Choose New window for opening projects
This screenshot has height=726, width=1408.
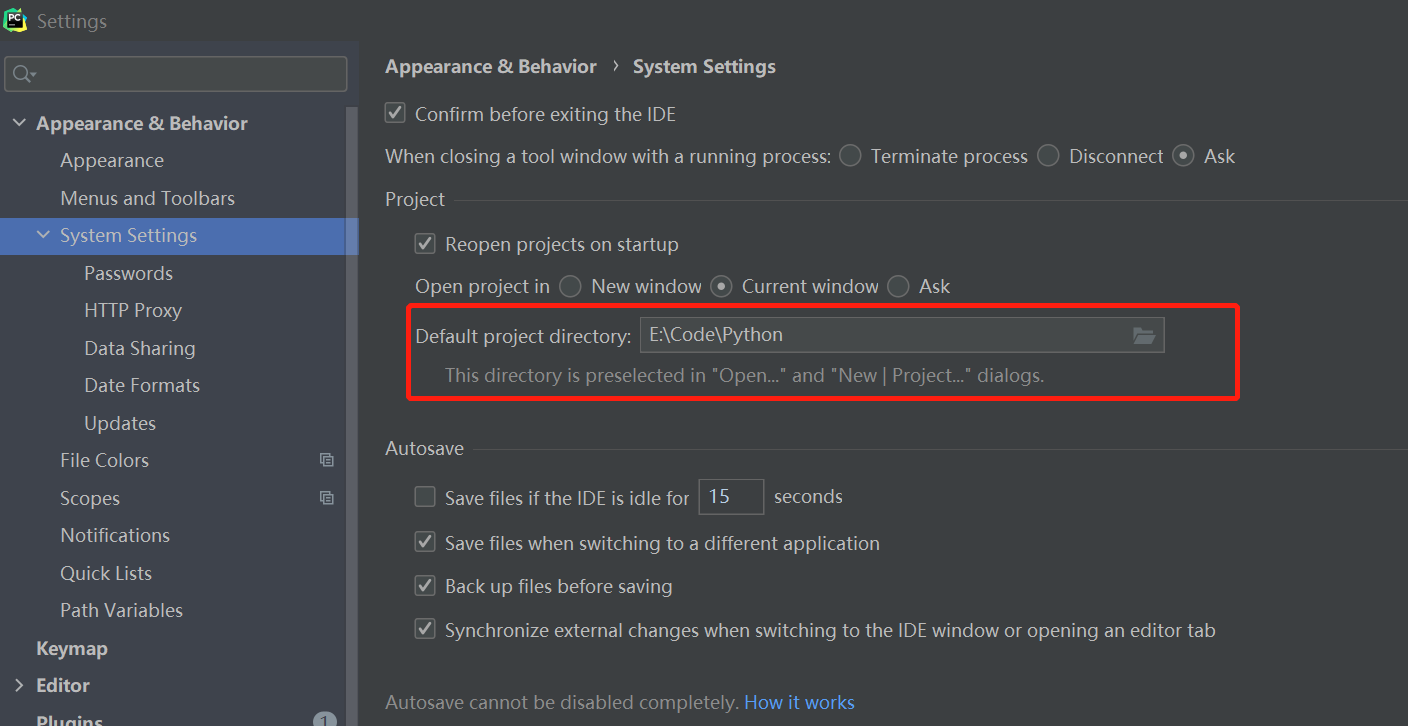click(x=571, y=287)
